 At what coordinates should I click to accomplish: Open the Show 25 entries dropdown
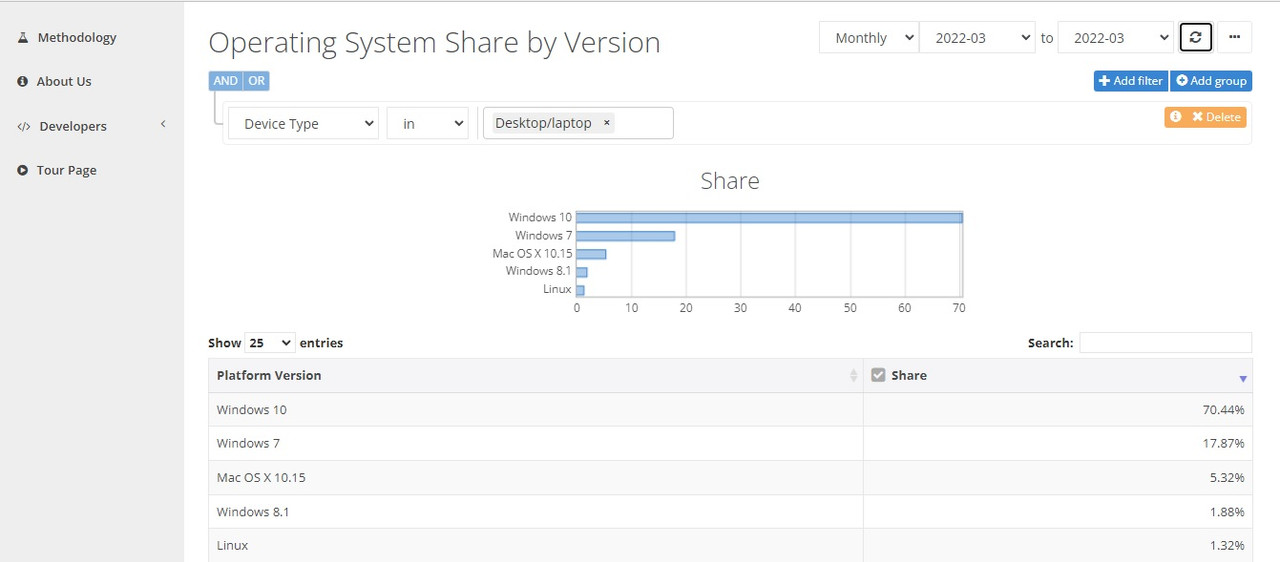pyautogui.click(x=270, y=342)
